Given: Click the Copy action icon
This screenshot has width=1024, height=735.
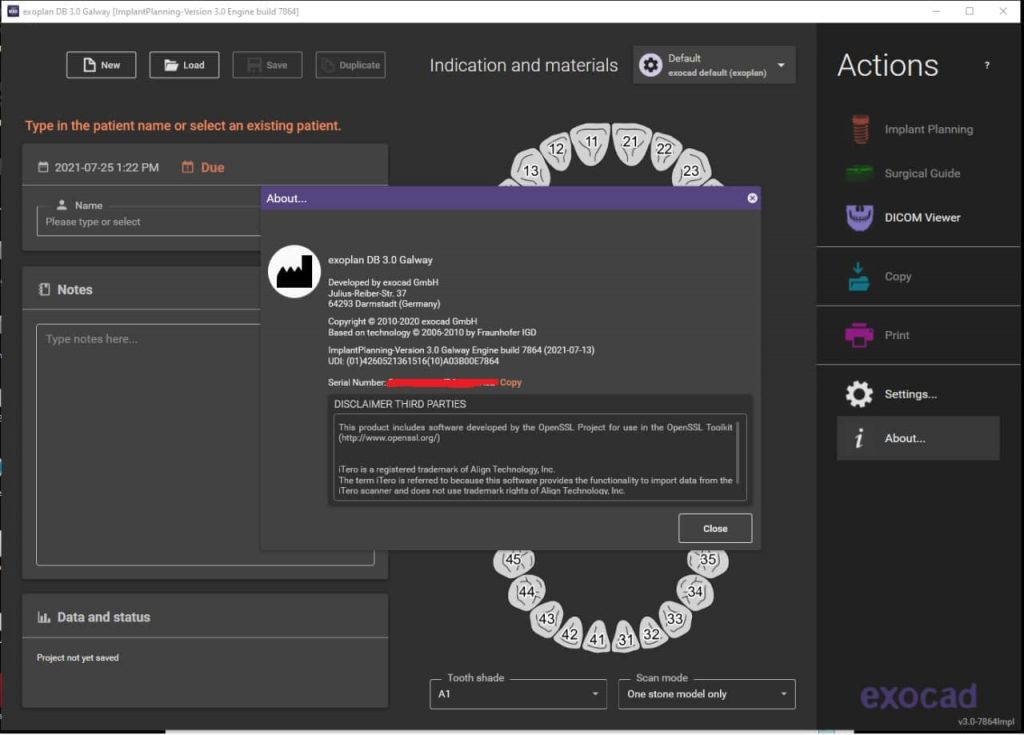Looking at the screenshot, I should point(859,277).
